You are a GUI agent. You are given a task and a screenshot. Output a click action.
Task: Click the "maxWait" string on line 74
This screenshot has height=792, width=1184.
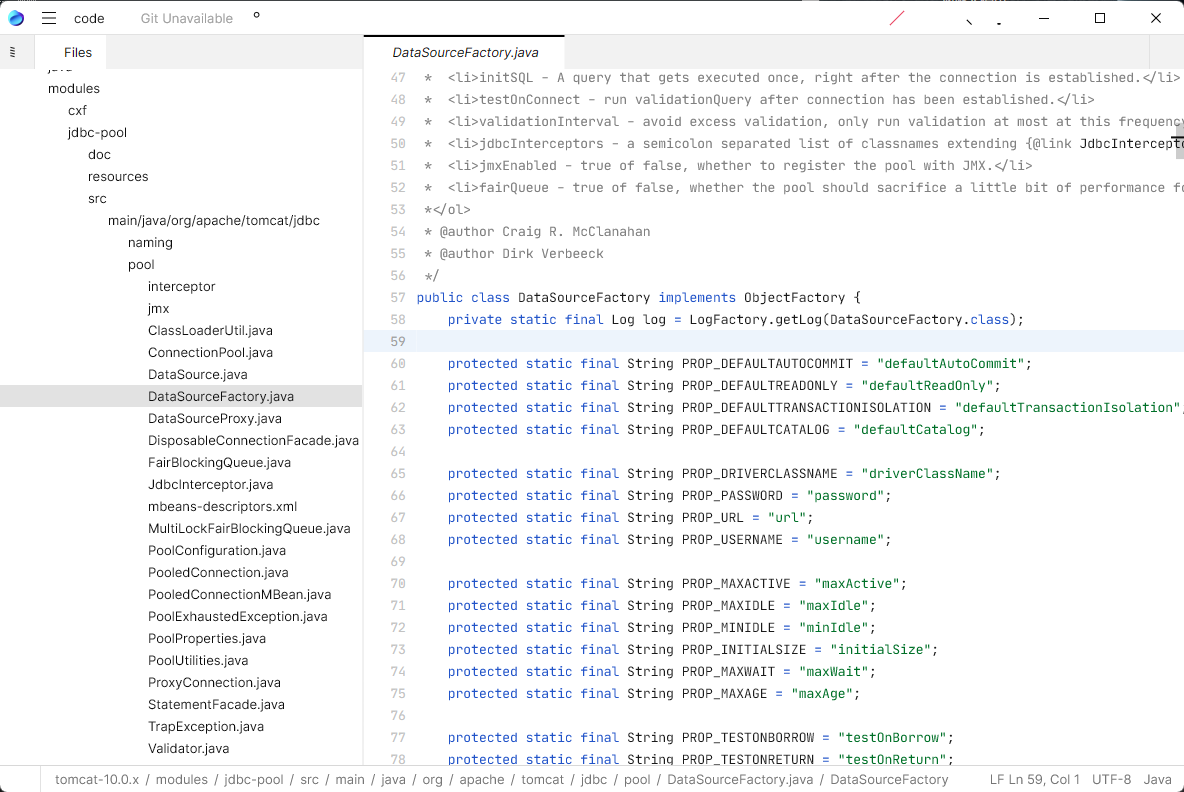(834, 671)
